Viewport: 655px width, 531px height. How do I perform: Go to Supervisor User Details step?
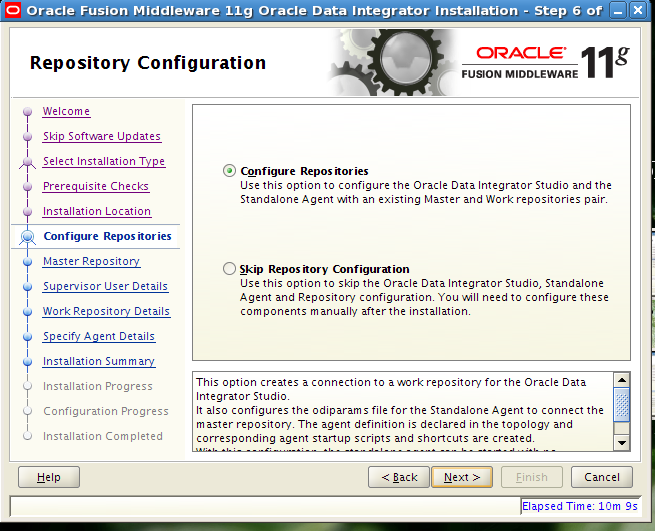(105, 287)
